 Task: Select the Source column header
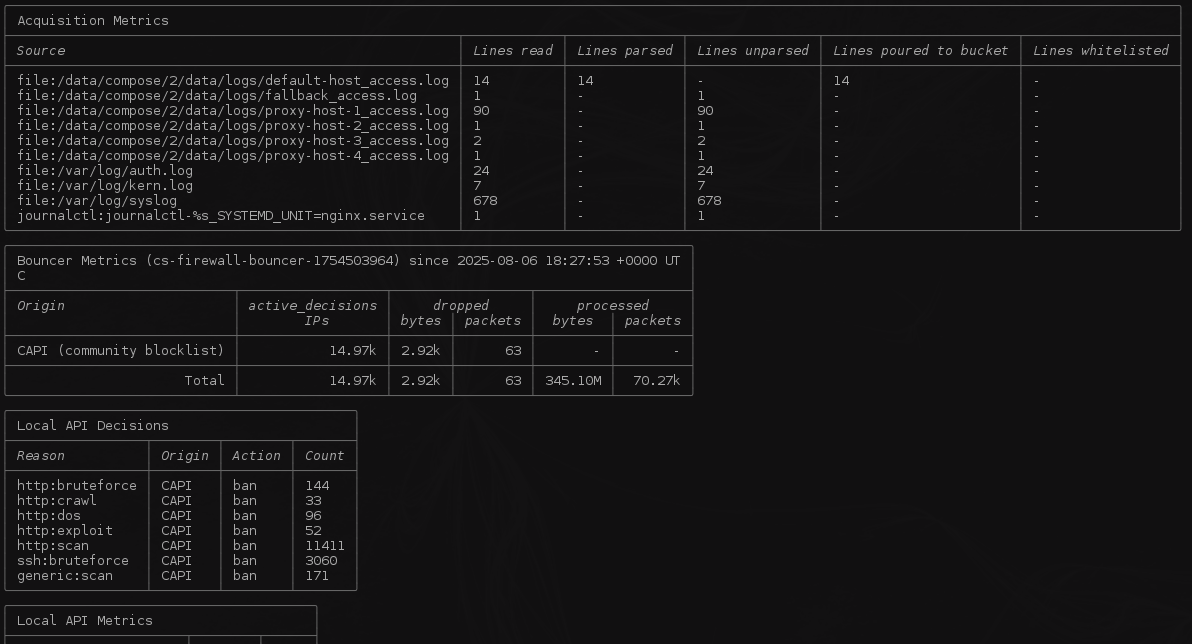click(x=41, y=50)
